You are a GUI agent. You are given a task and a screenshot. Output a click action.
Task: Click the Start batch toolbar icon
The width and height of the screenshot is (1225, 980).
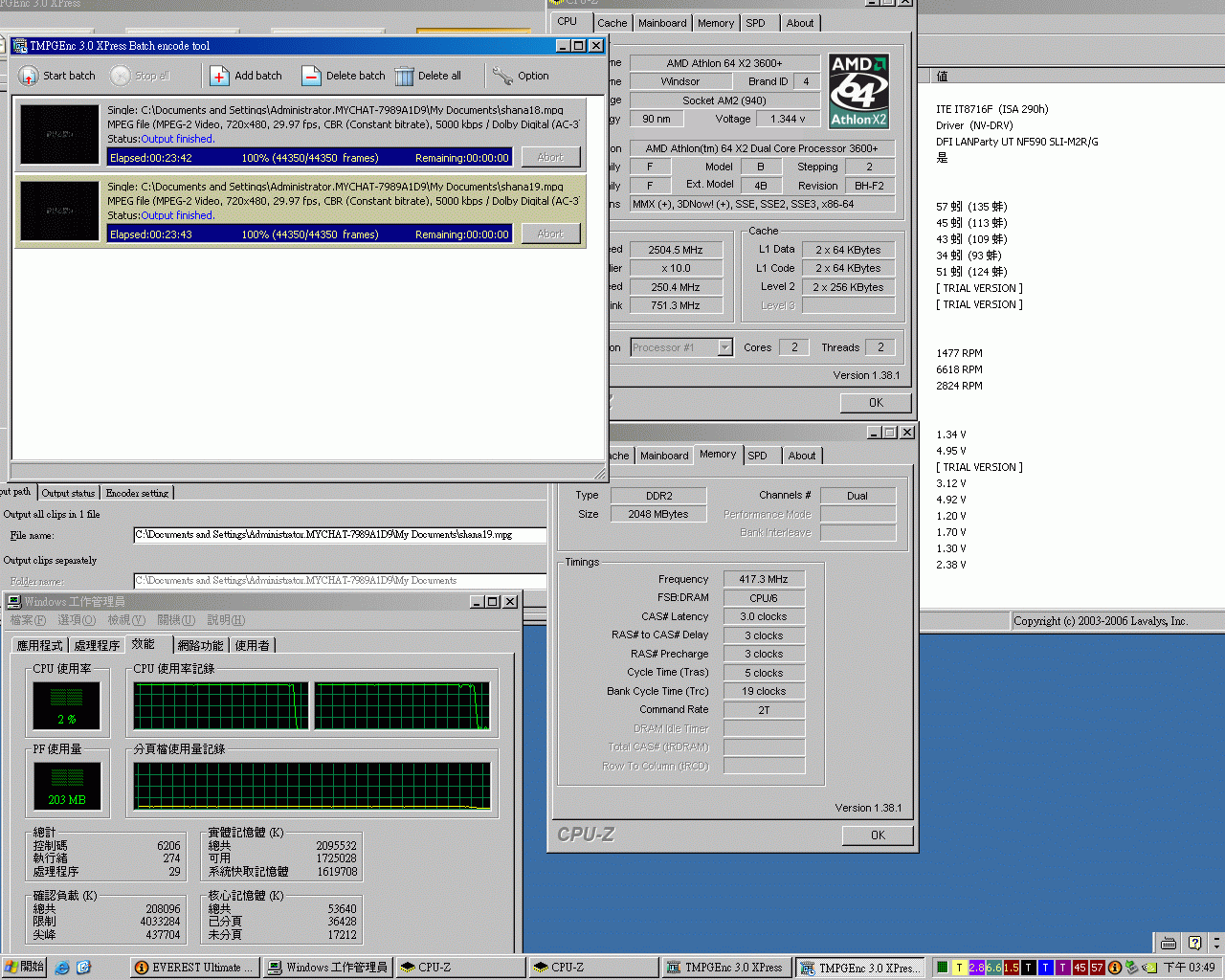(29, 76)
